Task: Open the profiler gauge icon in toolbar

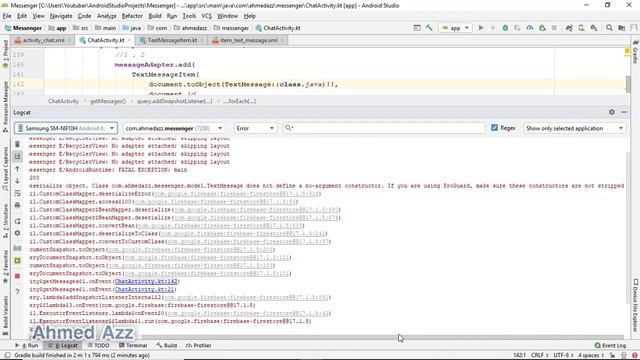Action: click(x=530, y=28)
